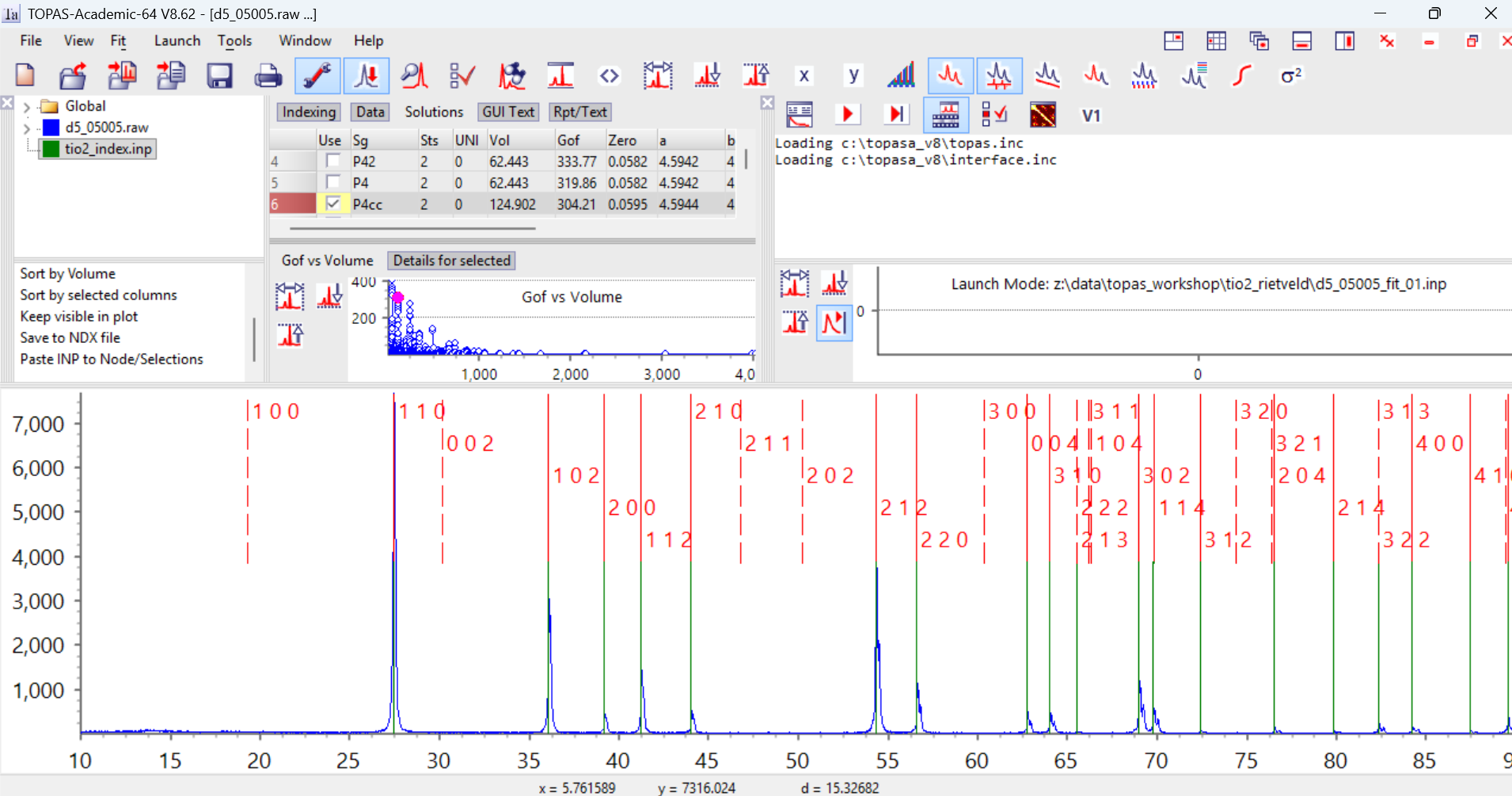Click the Step refinement icon with bar

coord(896,115)
